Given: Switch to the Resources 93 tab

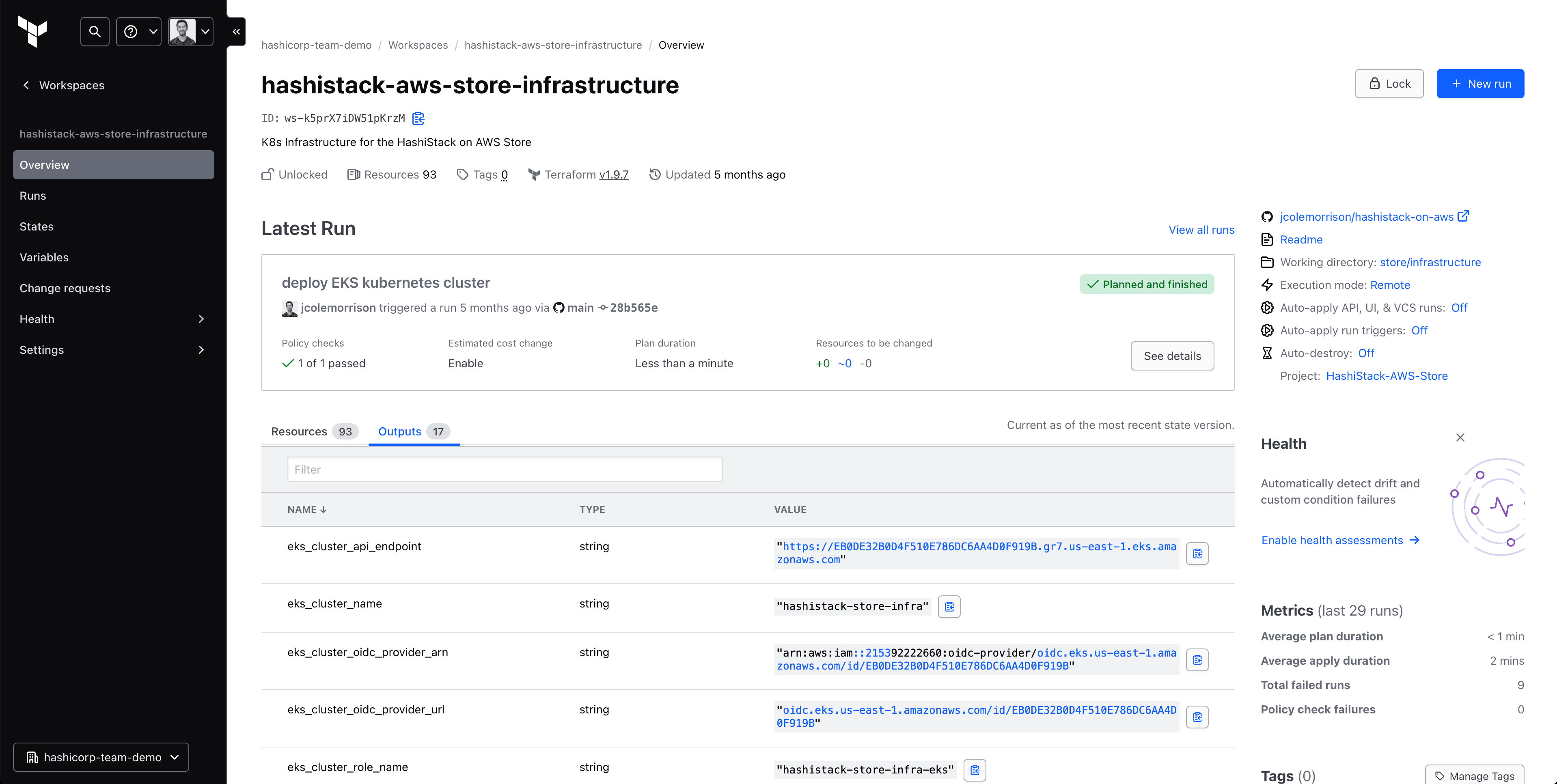Looking at the screenshot, I should [x=314, y=432].
